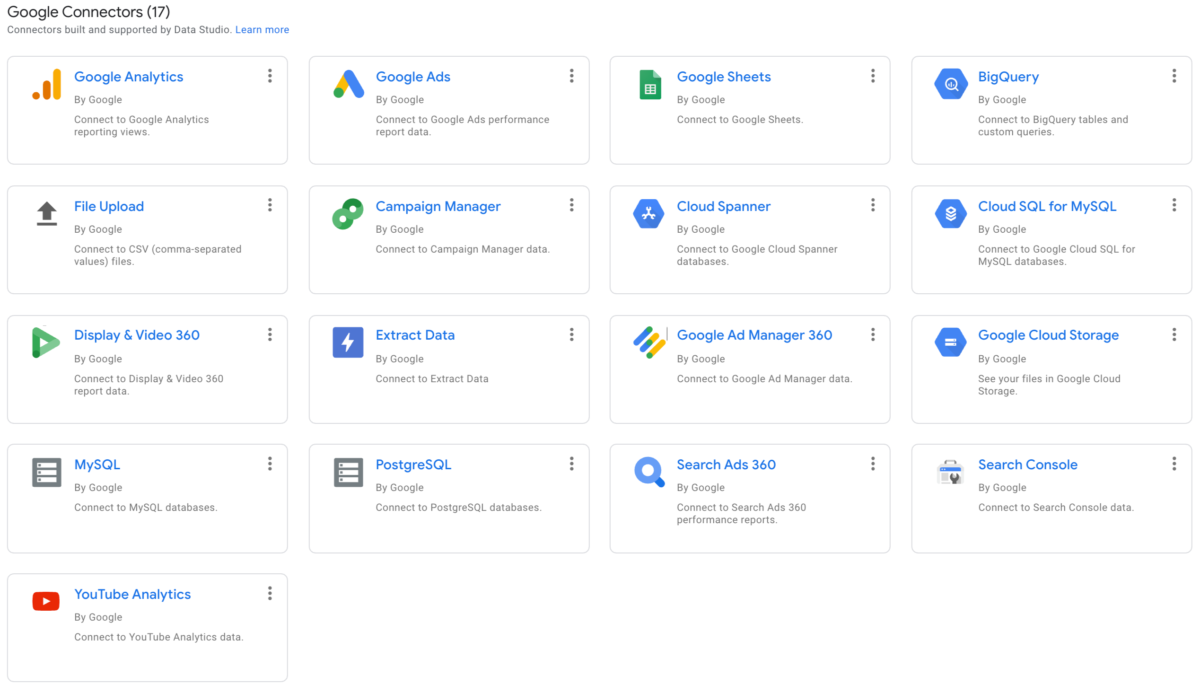
Task: Open the Search Ads 360 card menu
Action: coord(872,463)
